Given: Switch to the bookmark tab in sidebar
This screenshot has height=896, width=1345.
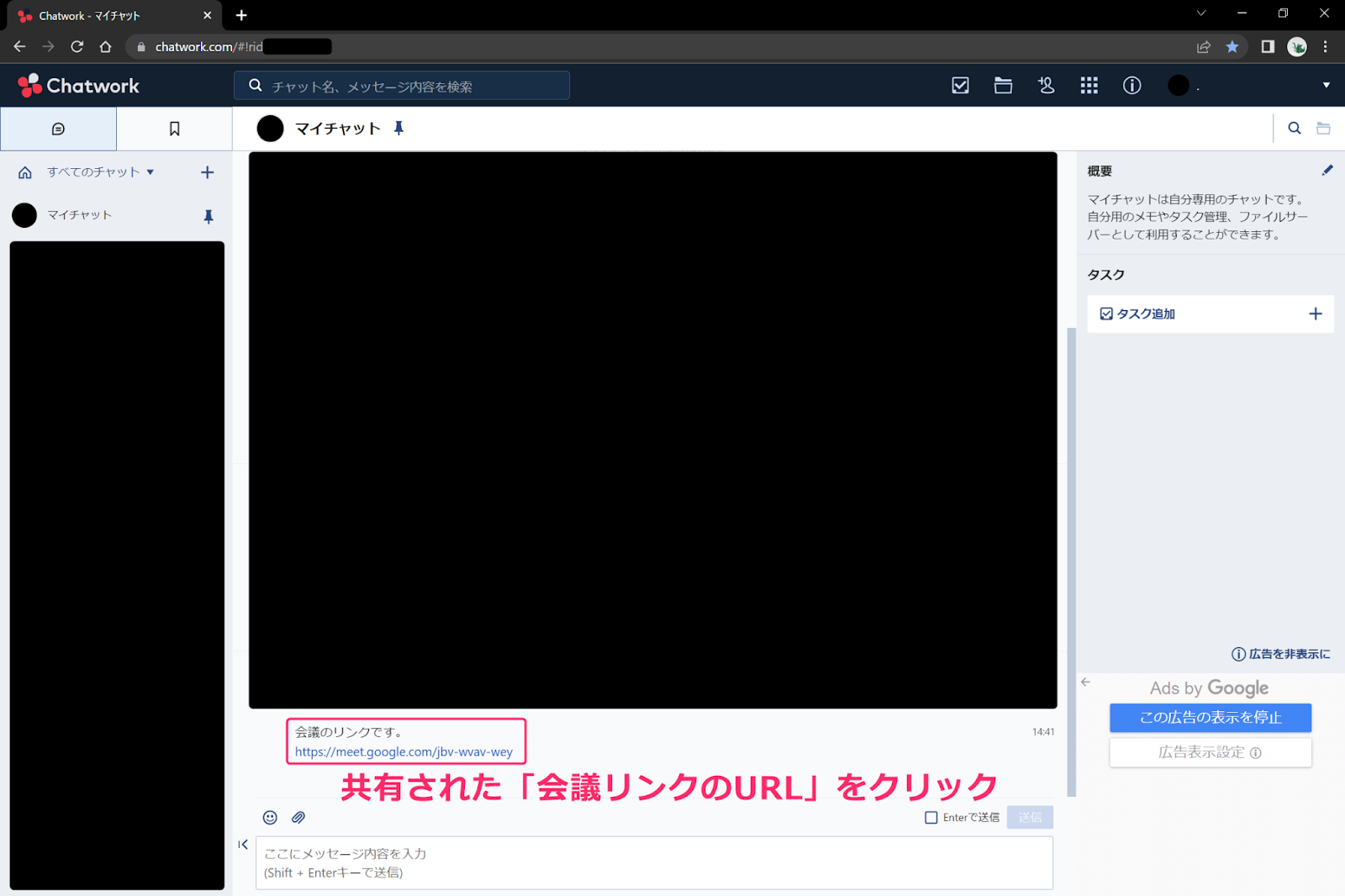Looking at the screenshot, I should (174, 129).
